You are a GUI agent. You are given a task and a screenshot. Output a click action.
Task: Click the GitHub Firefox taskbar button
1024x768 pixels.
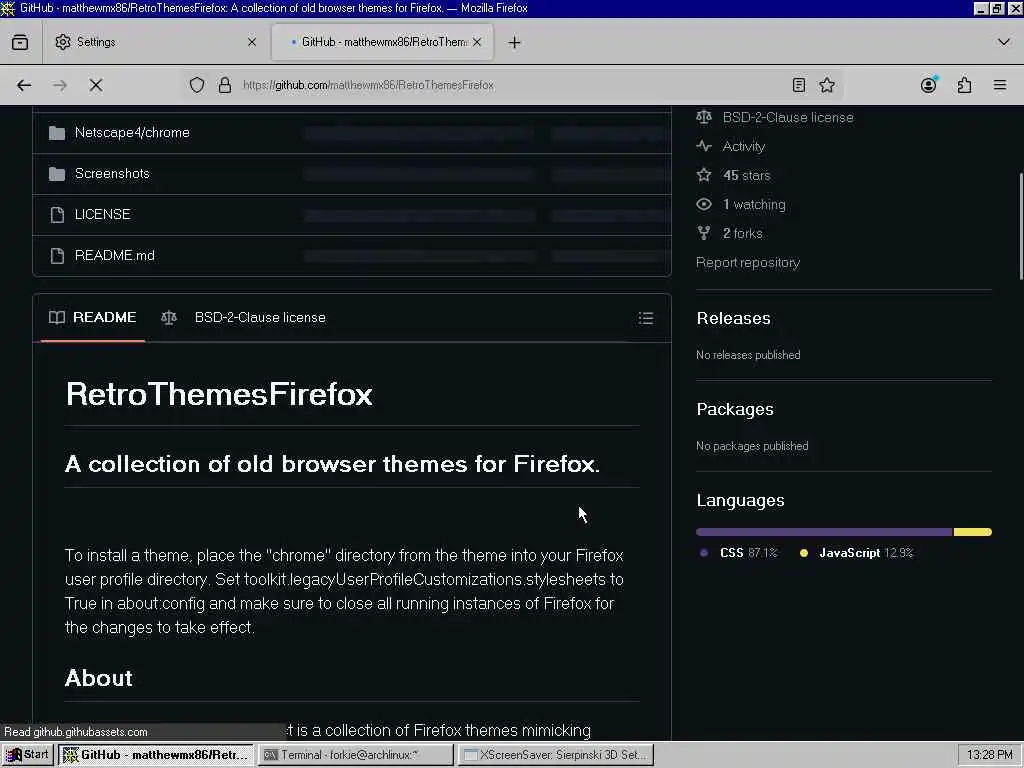click(x=156, y=755)
